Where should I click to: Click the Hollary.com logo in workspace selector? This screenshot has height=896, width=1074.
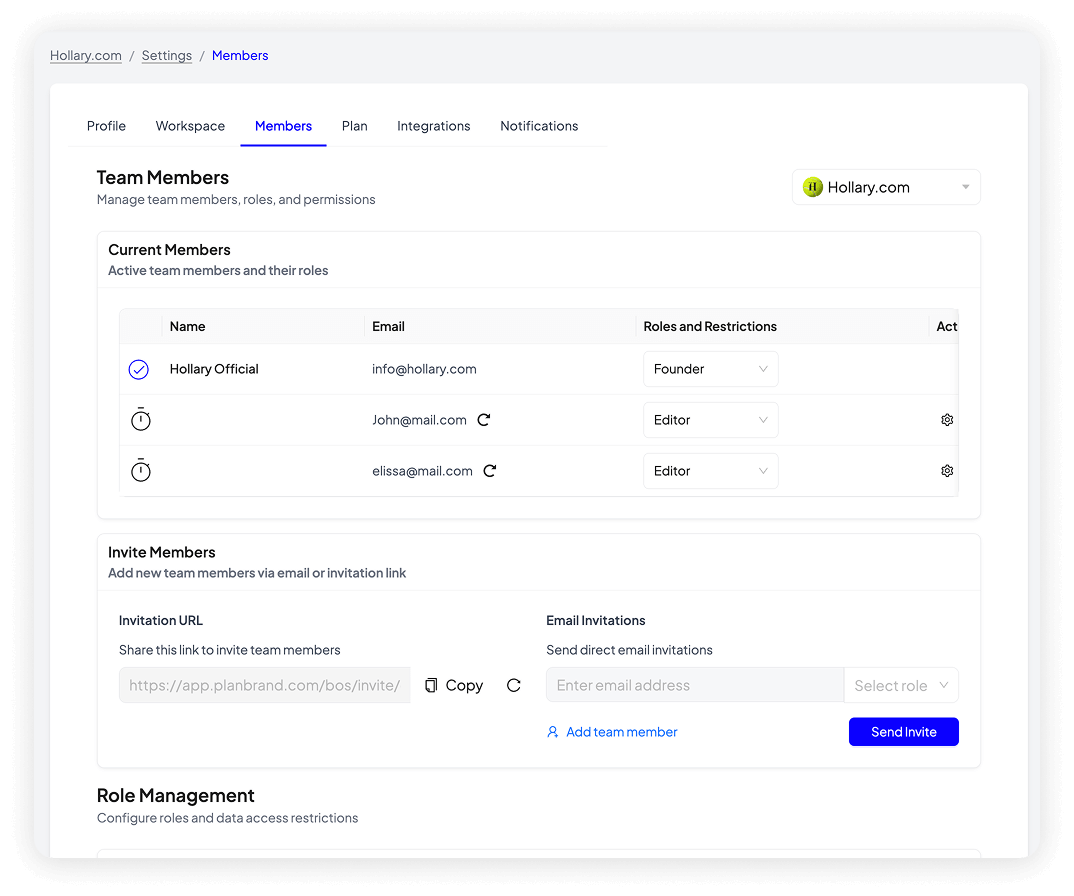click(813, 187)
